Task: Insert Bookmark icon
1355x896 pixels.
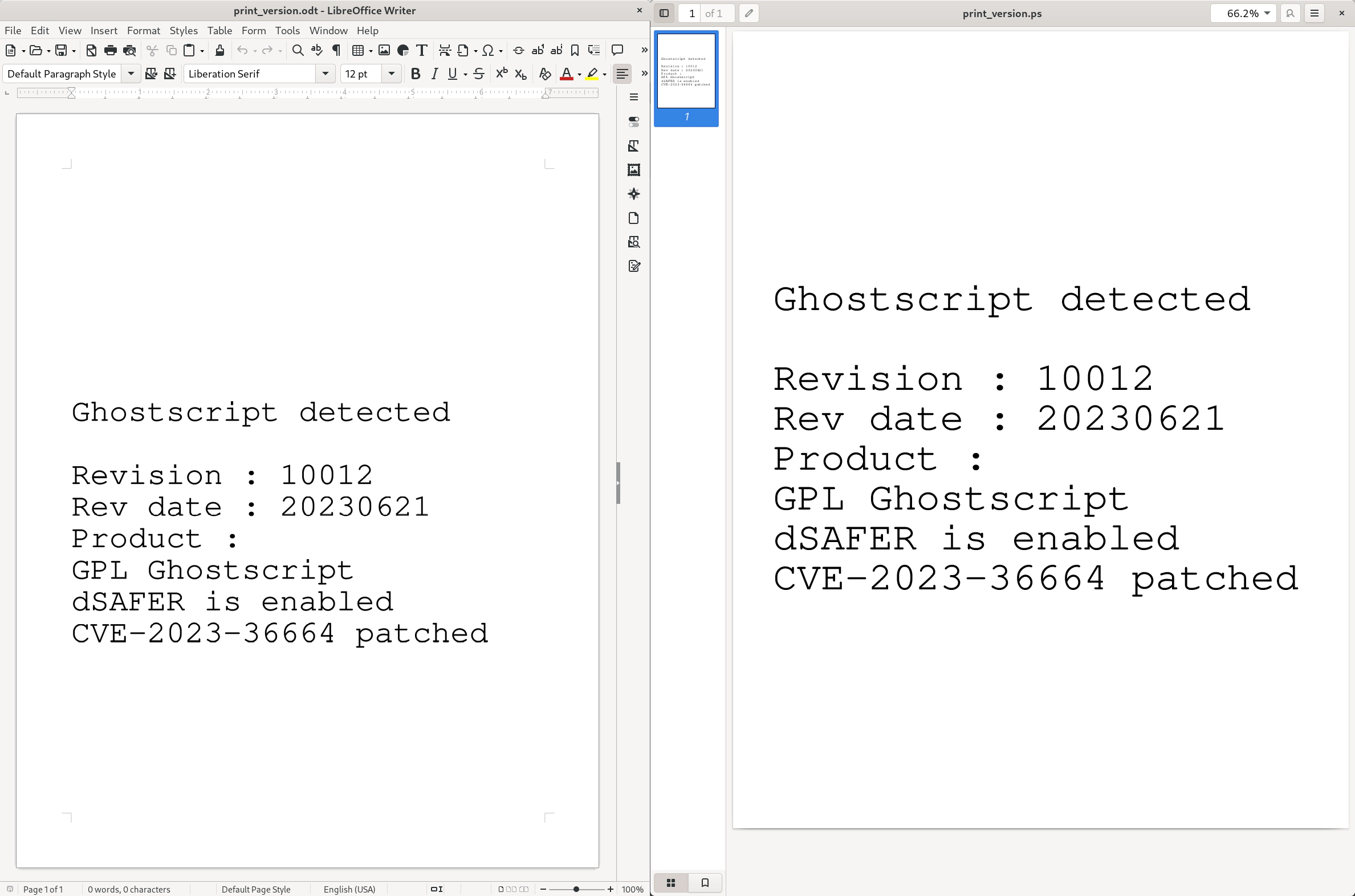Action: (x=575, y=50)
